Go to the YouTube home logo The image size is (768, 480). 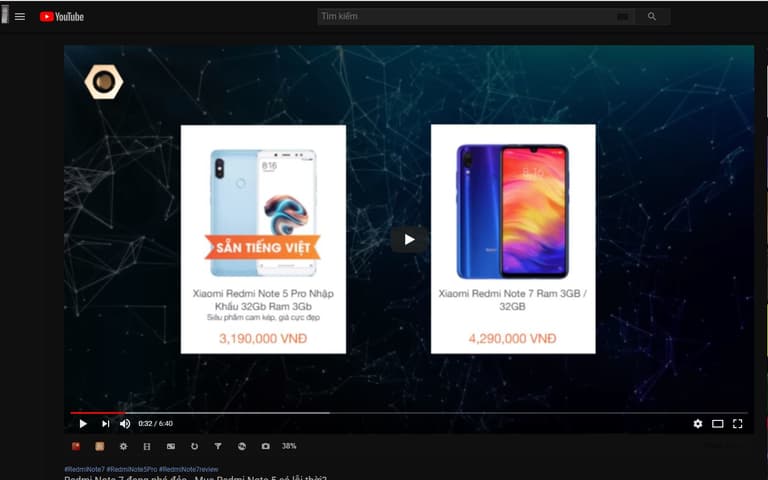(x=62, y=17)
